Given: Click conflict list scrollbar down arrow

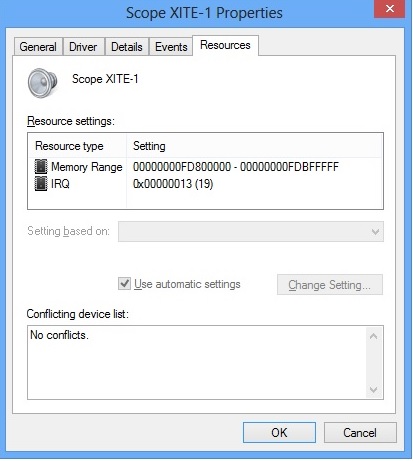Looking at the screenshot, I should (374, 389).
